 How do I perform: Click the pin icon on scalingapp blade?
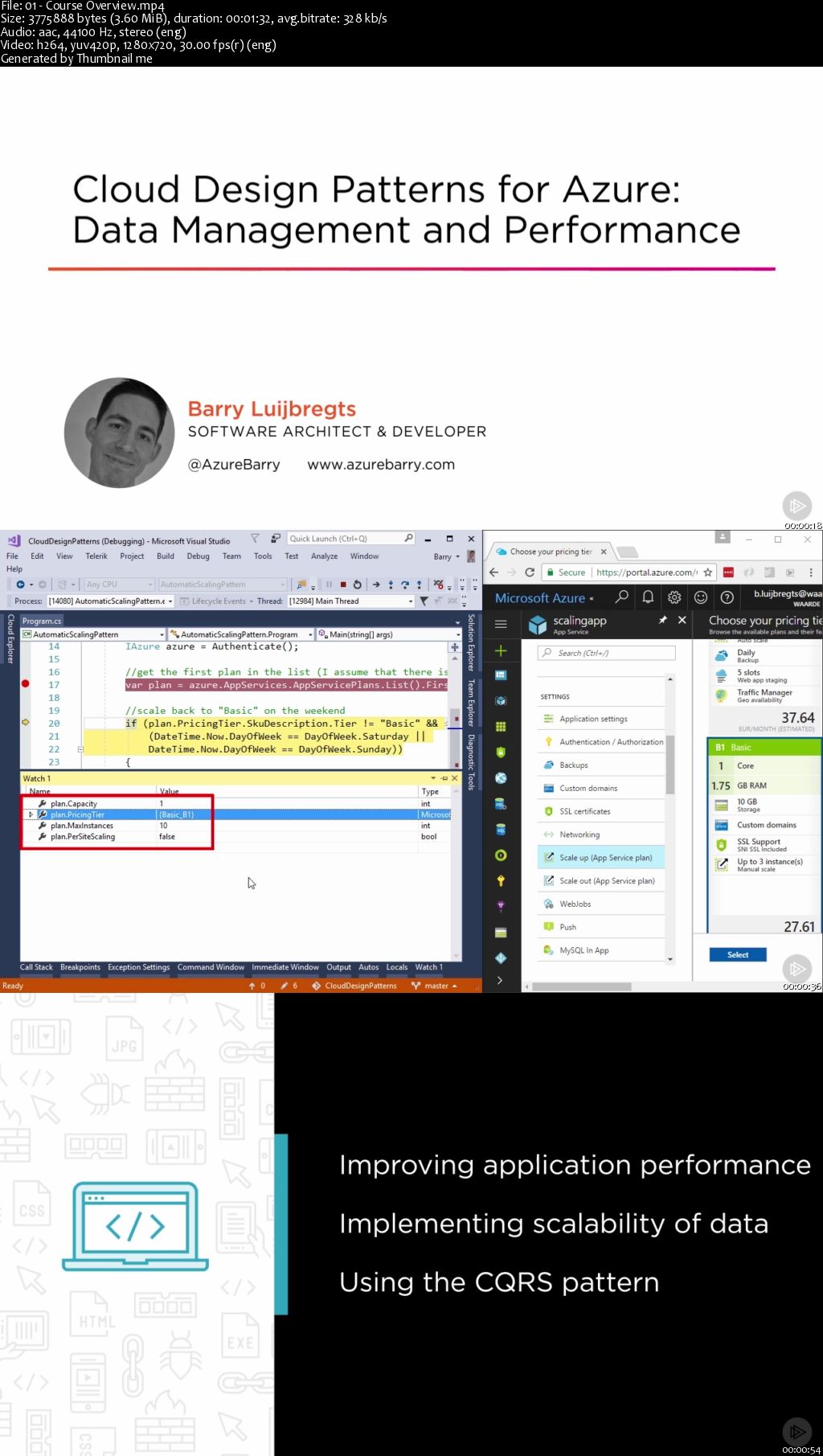663,620
